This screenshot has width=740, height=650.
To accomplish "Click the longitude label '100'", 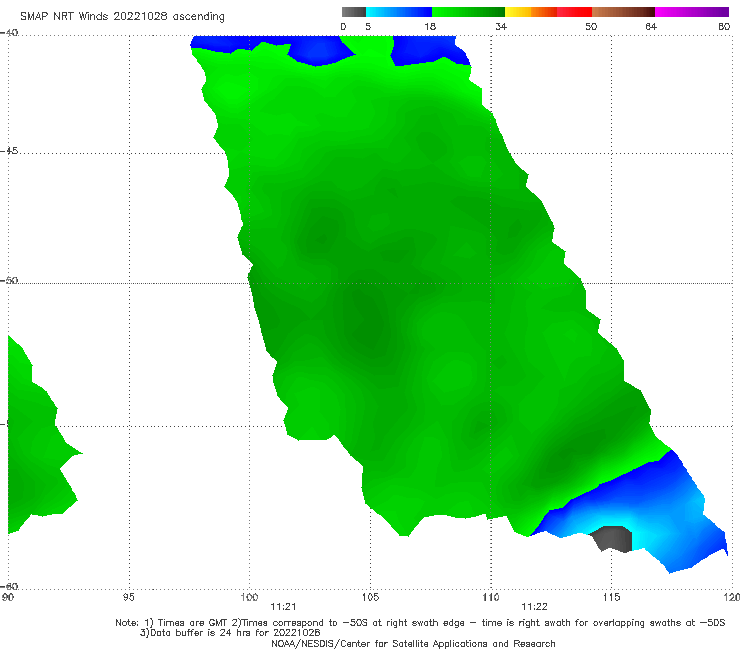I will [x=249, y=597].
